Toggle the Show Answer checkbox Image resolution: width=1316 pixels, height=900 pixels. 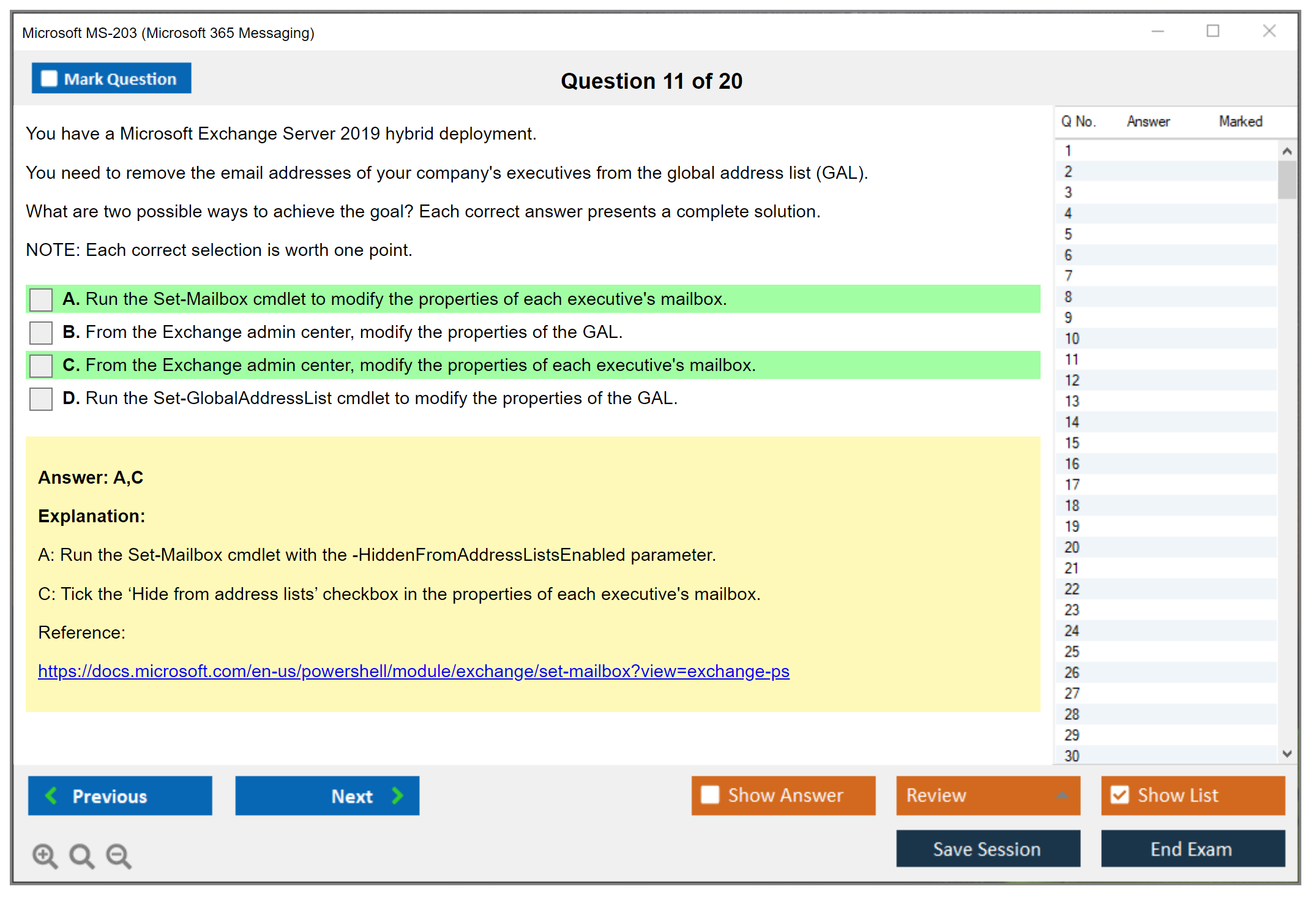710,795
